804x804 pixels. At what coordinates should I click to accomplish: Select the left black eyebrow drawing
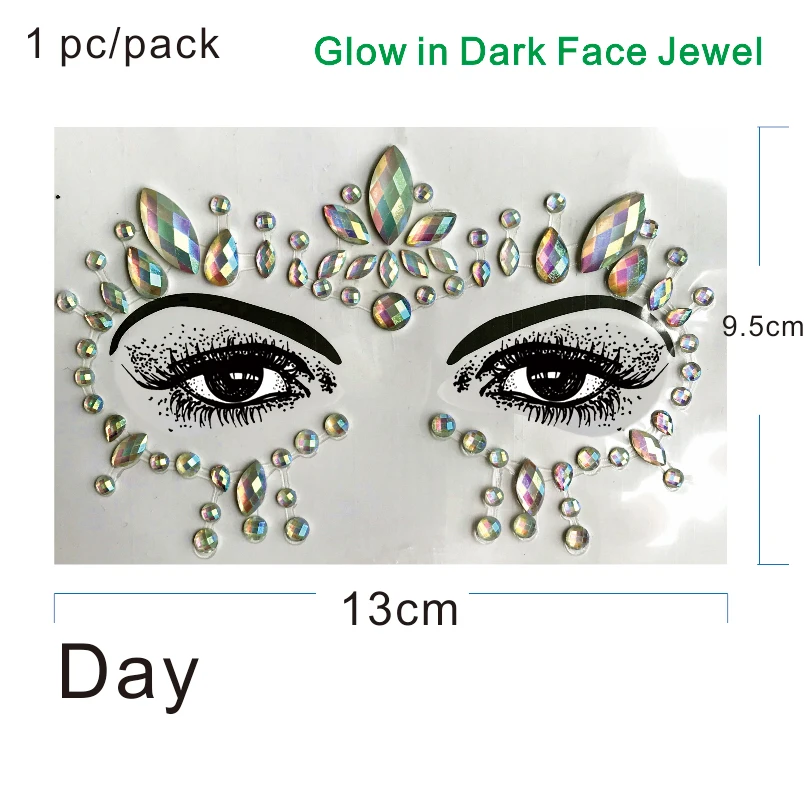(226, 323)
